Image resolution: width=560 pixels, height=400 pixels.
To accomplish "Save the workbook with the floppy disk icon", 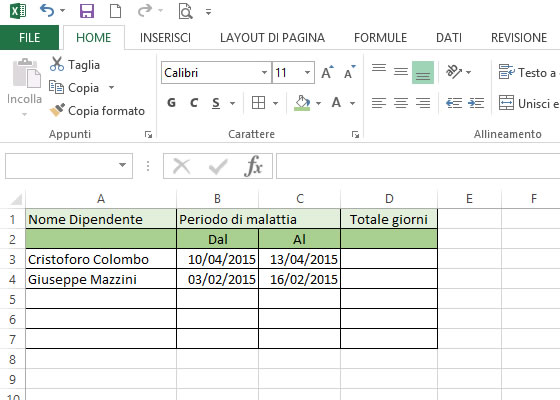I will (87, 11).
